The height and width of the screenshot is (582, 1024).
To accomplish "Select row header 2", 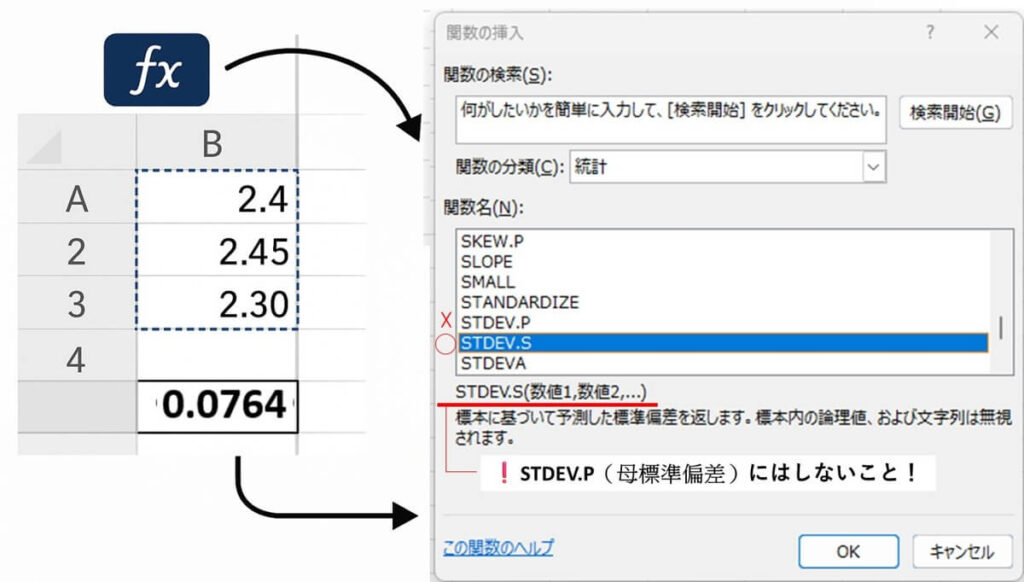I will pyautogui.click(x=77, y=250).
